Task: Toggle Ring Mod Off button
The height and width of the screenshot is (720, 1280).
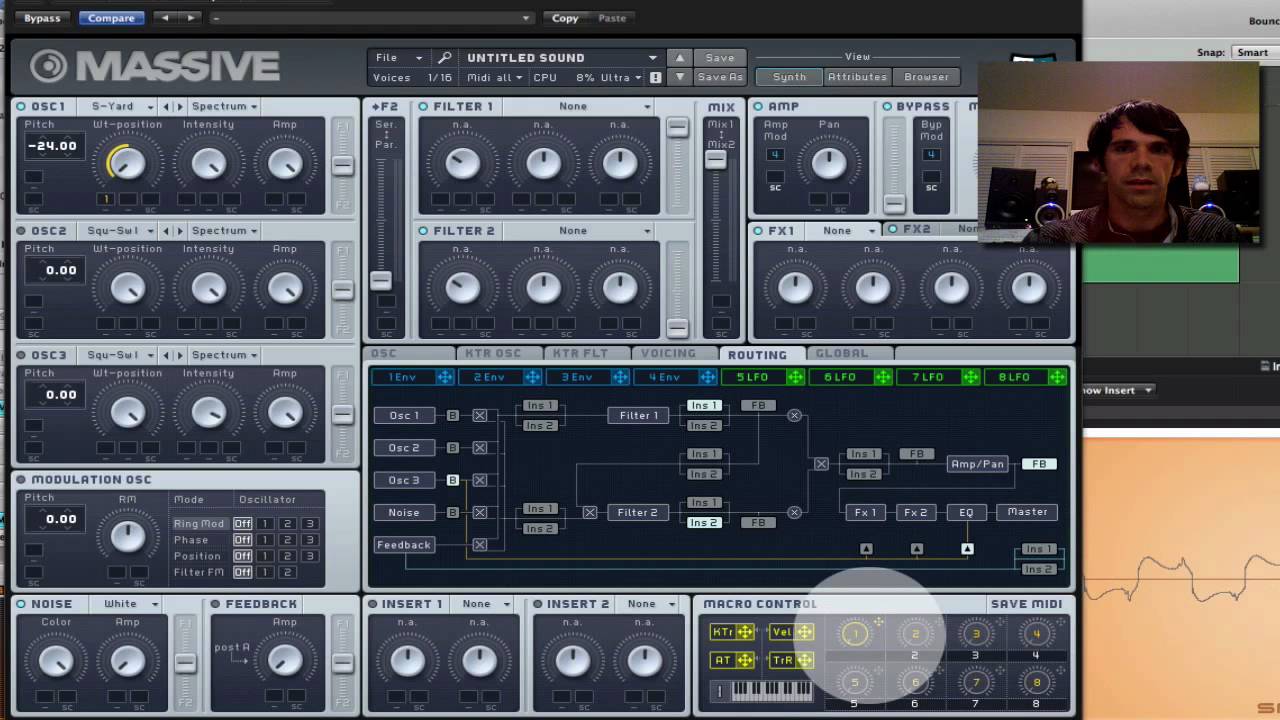Action: pos(242,524)
